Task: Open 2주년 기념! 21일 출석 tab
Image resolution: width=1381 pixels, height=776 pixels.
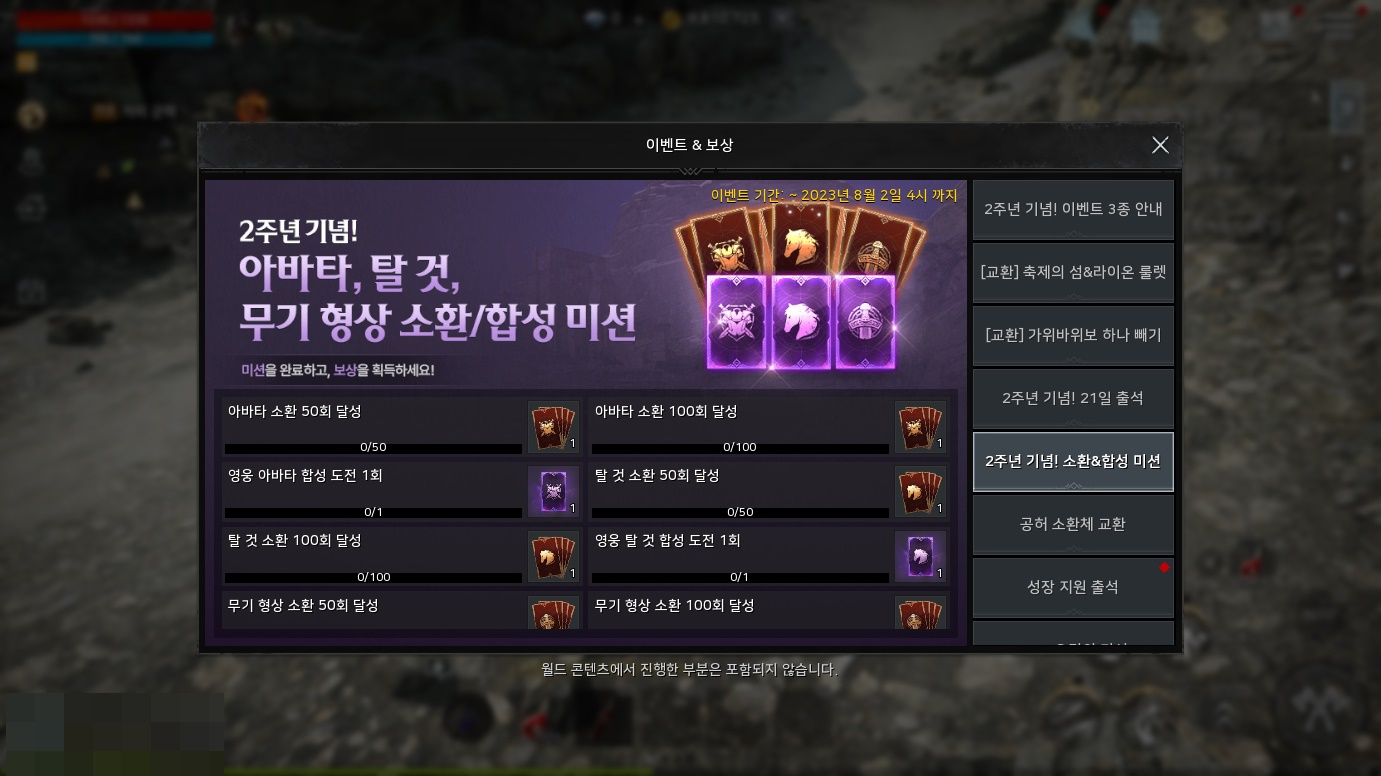Action: tap(1073, 399)
